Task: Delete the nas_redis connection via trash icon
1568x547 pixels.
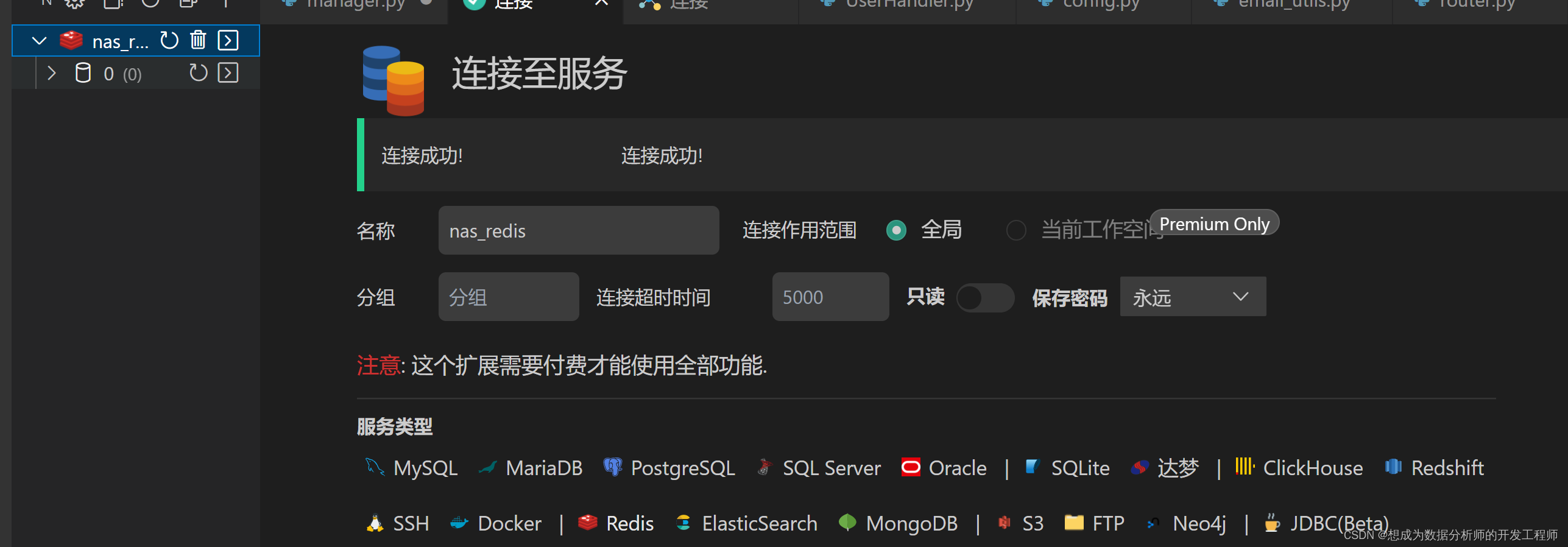Action: click(x=198, y=41)
